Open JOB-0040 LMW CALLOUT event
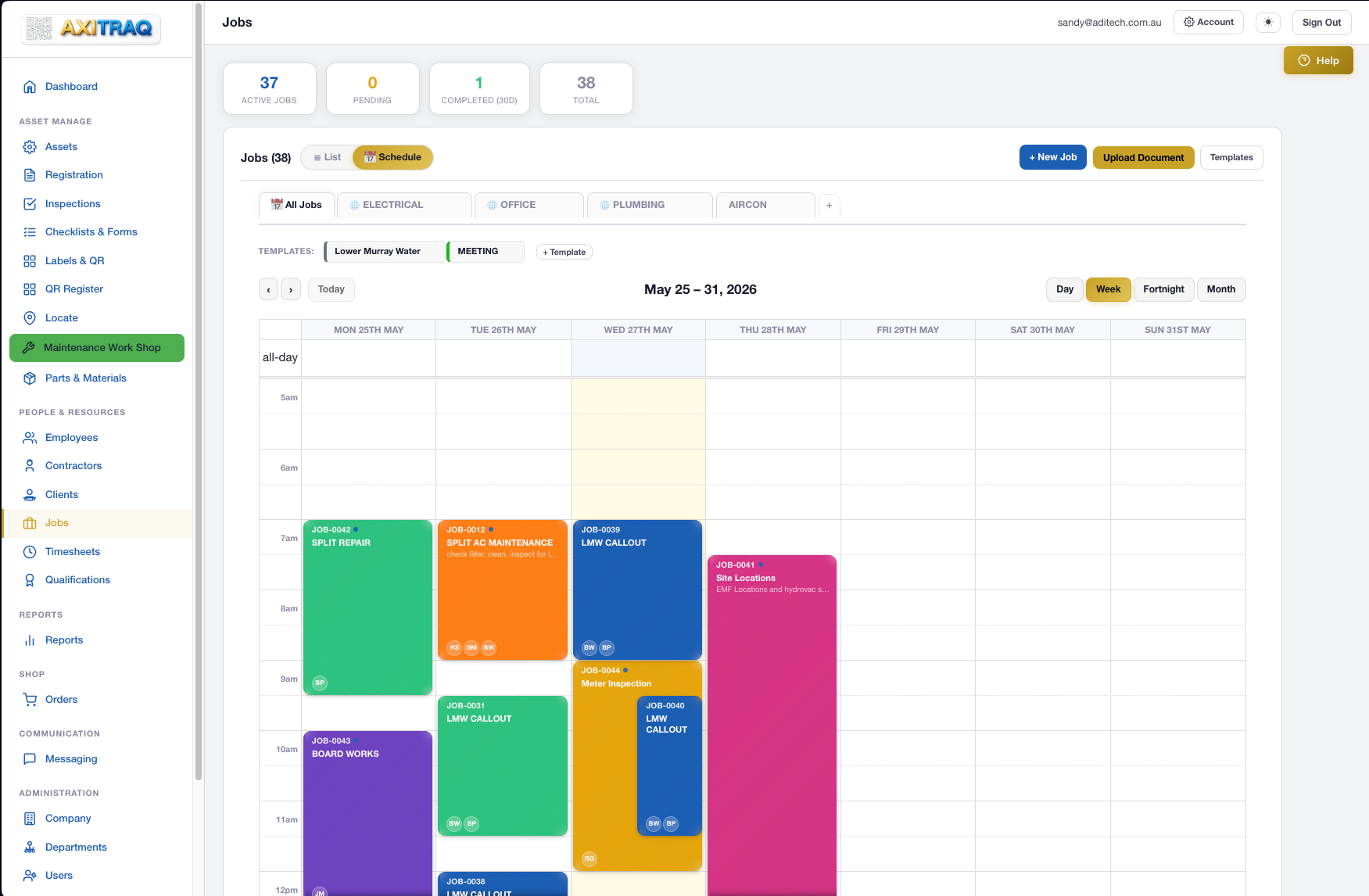Screen dimensions: 1369x896 [x=669, y=766]
